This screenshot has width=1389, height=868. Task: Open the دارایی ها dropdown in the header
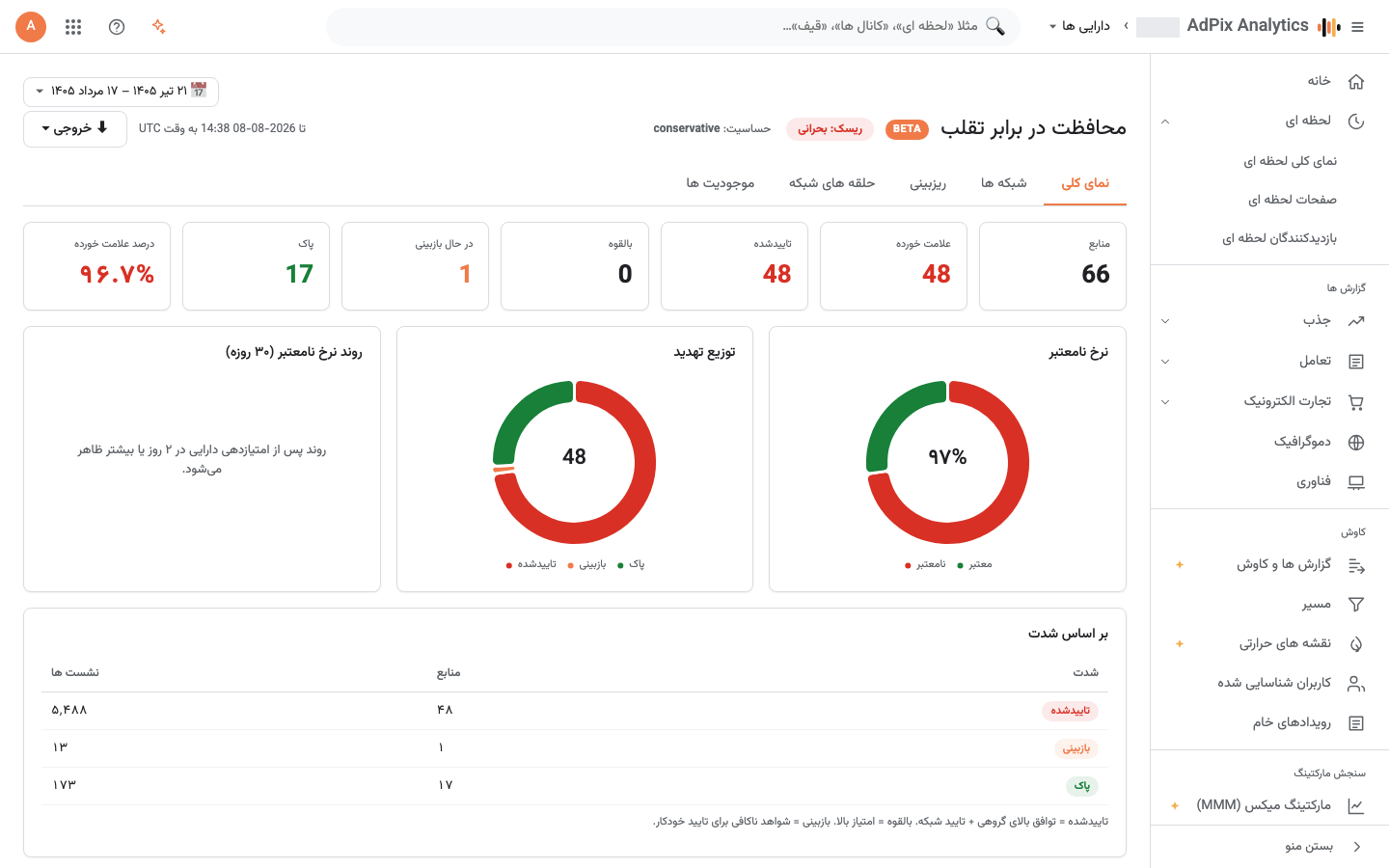[x=1079, y=26]
